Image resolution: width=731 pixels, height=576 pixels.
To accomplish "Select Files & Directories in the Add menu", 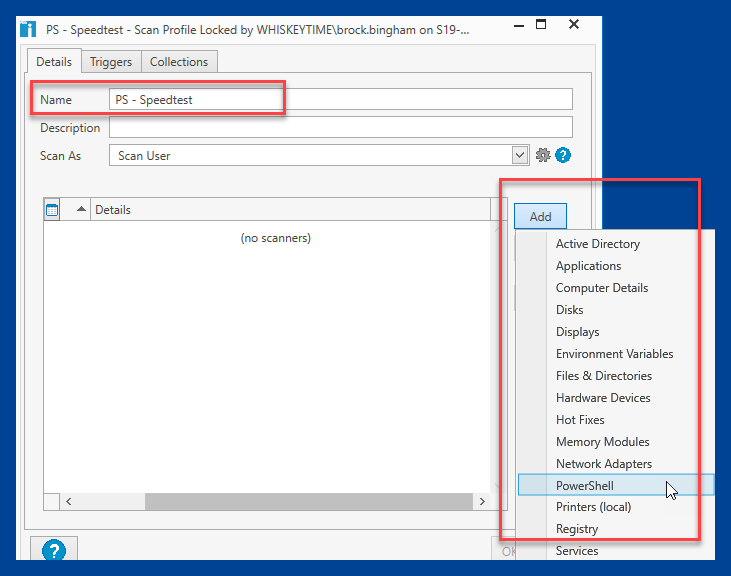I will [616, 376].
